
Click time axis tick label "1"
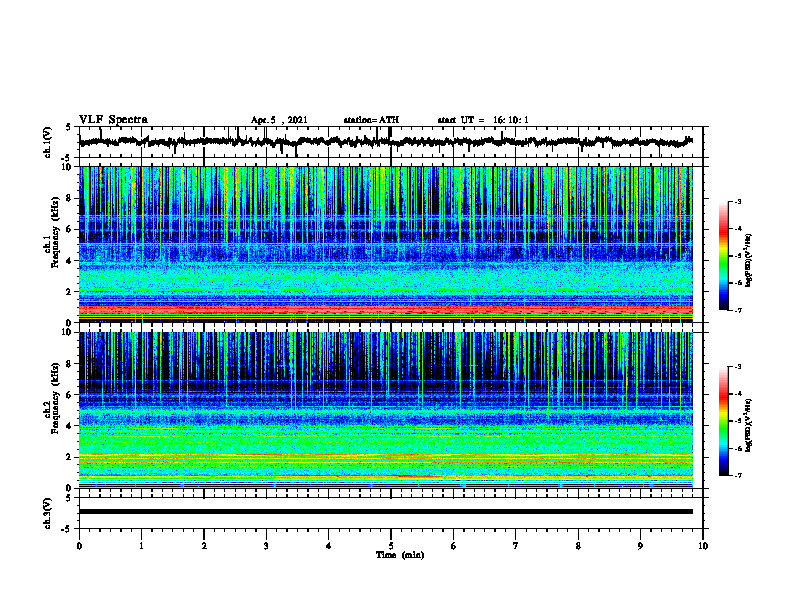tap(141, 546)
